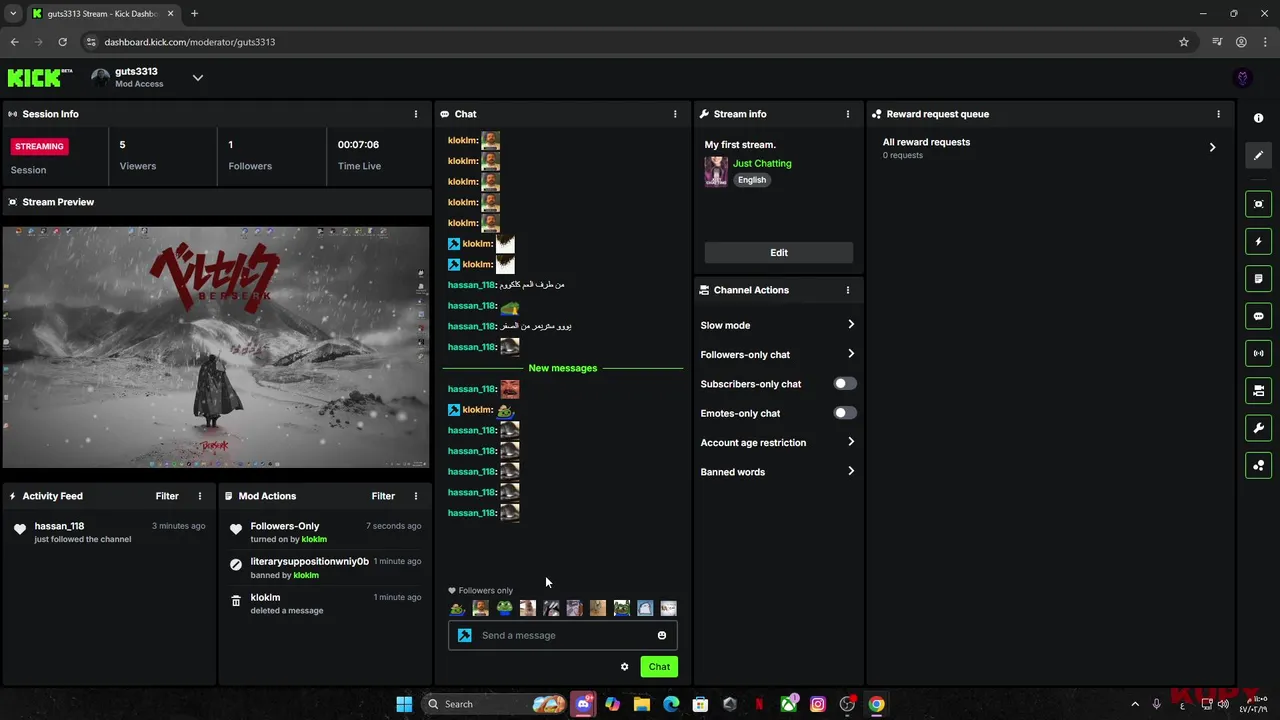The width and height of the screenshot is (1280, 720).
Task: Click literarysuppositionwniy0b in Mod Actions
Action: pyautogui.click(x=309, y=562)
